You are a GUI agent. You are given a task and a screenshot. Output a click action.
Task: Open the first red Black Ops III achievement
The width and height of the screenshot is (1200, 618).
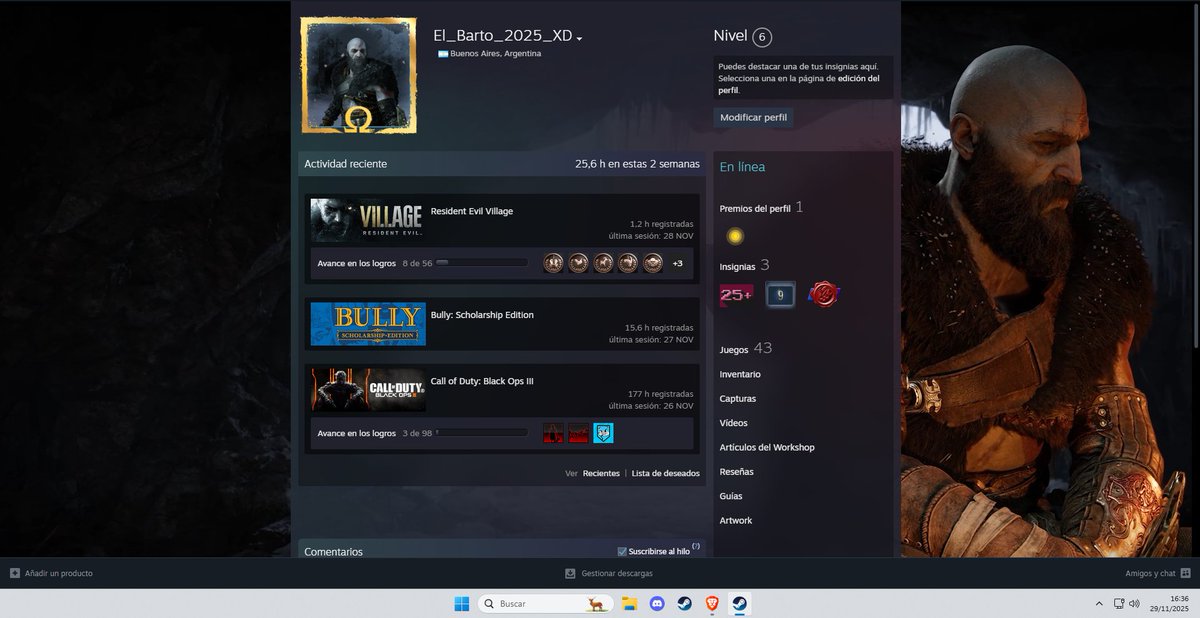tap(553, 433)
